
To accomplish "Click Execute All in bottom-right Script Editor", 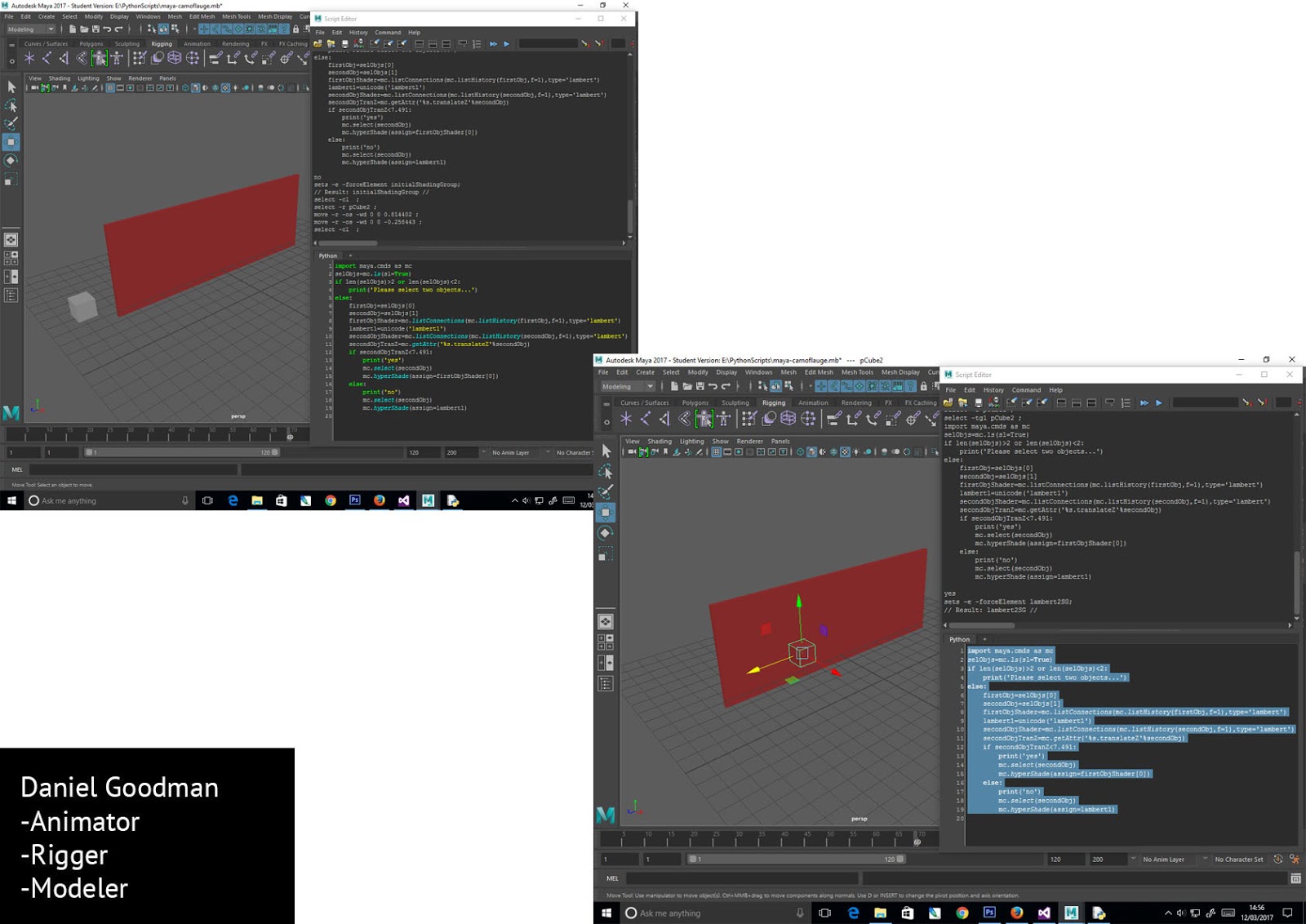I will (1144, 402).
